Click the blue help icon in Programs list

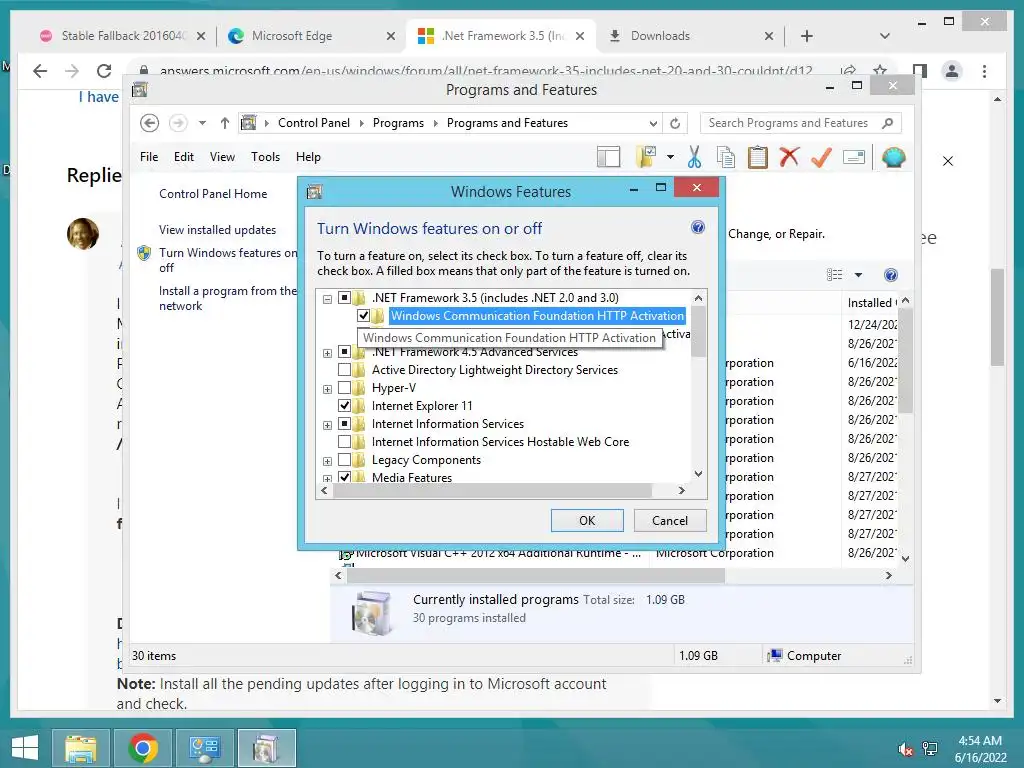(891, 275)
